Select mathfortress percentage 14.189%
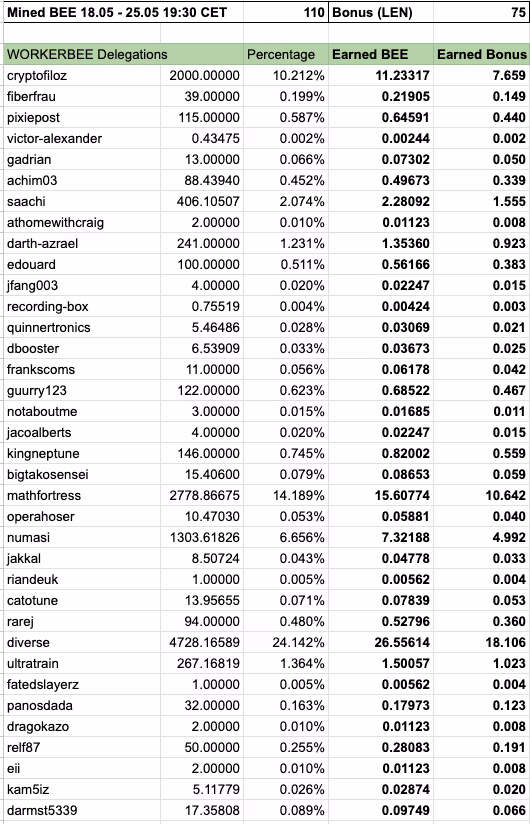The image size is (530, 824). [x=286, y=496]
